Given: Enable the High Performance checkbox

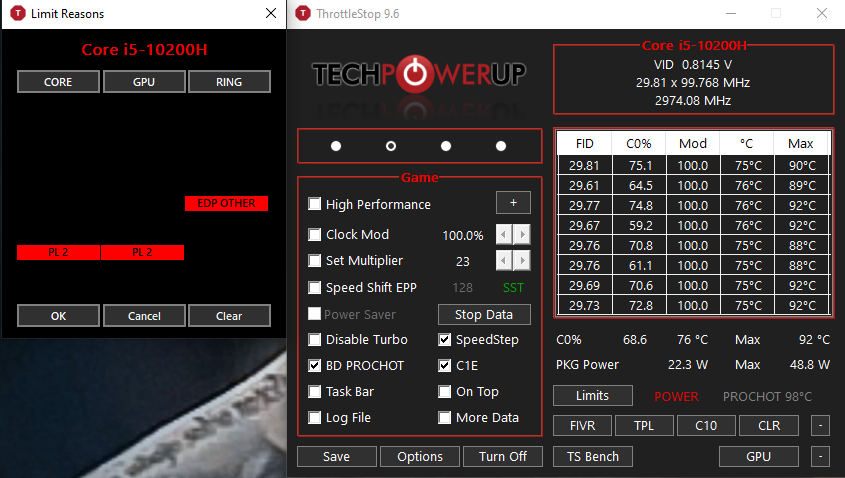Looking at the screenshot, I should (314, 204).
